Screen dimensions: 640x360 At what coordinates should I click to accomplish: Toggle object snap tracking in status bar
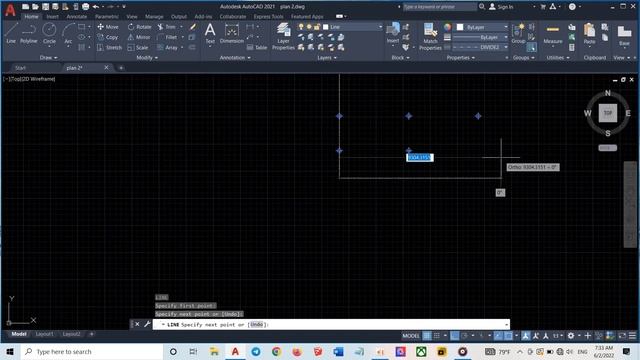pyautogui.click(x=498, y=336)
